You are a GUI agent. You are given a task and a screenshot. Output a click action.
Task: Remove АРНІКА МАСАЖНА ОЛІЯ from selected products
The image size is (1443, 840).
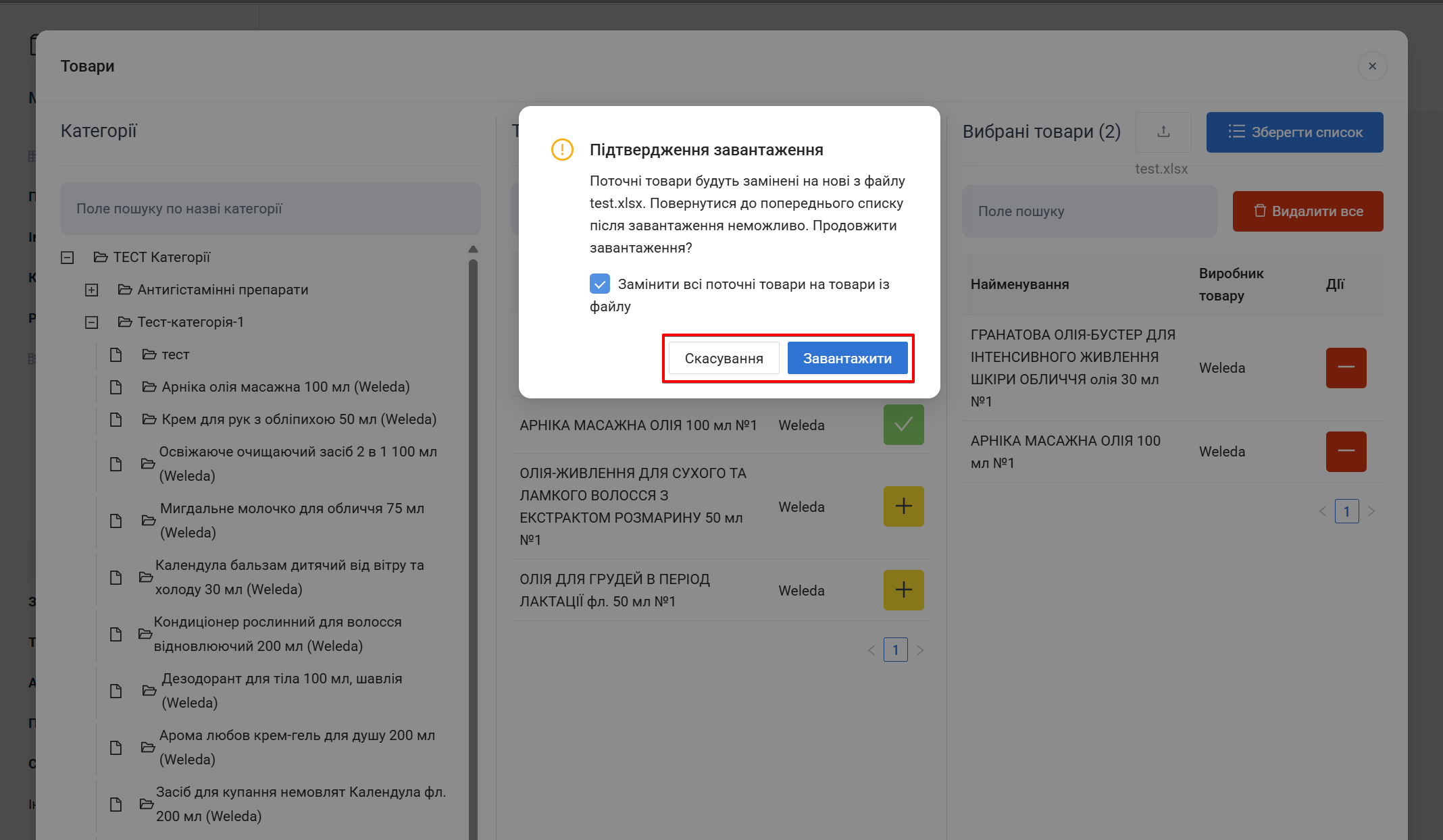(x=1345, y=451)
